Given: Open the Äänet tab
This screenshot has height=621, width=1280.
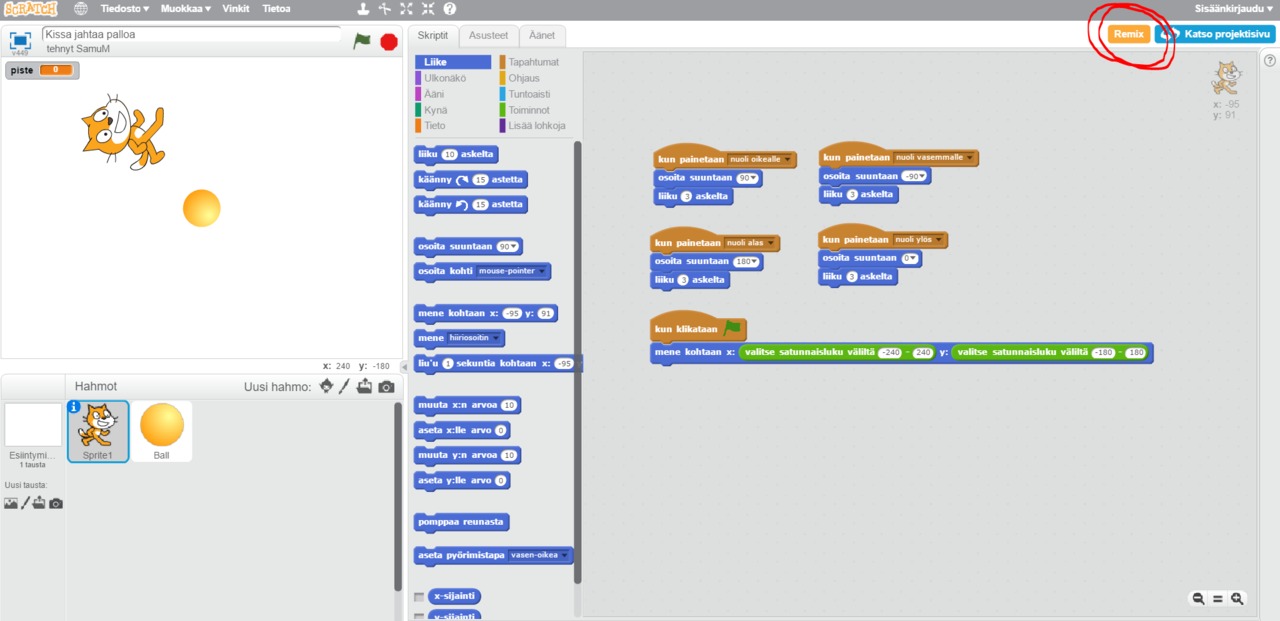Looking at the screenshot, I should (x=542, y=35).
